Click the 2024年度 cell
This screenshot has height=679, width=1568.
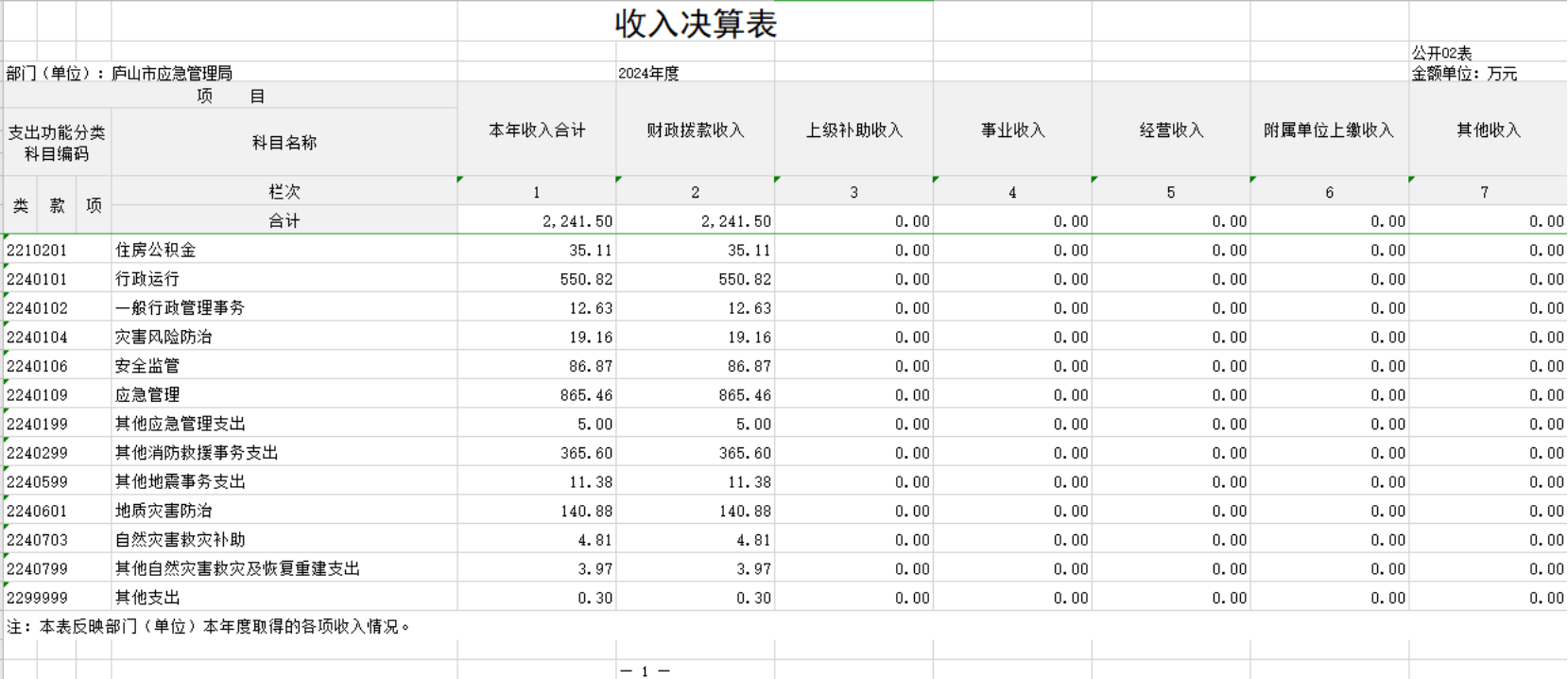648,73
